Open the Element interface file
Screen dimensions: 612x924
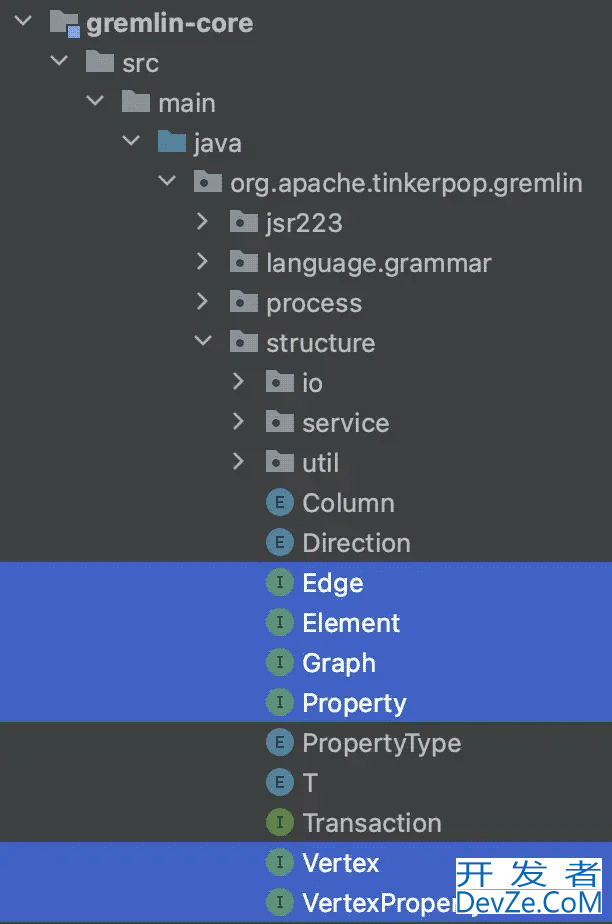tap(351, 623)
